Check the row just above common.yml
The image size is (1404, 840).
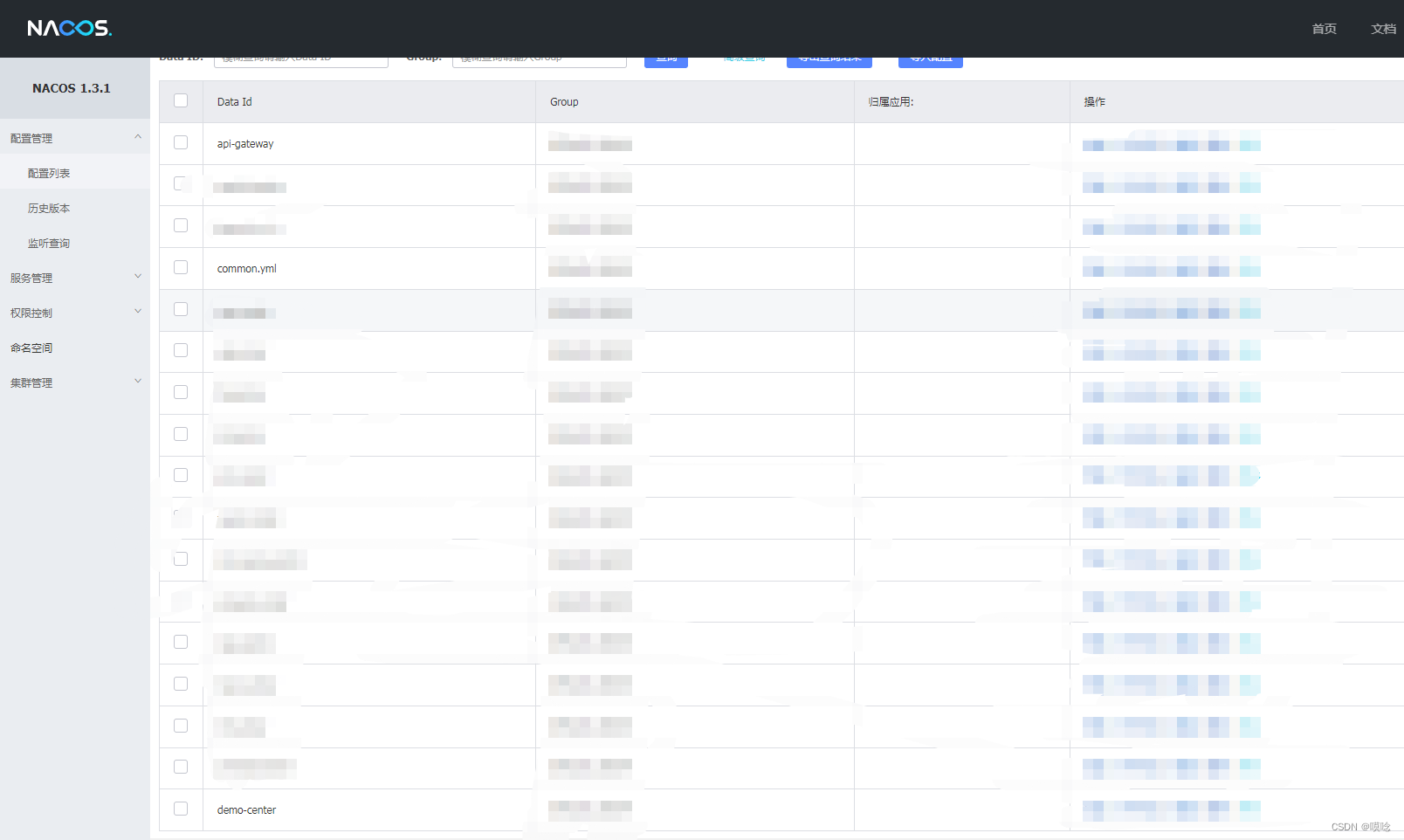click(181, 225)
